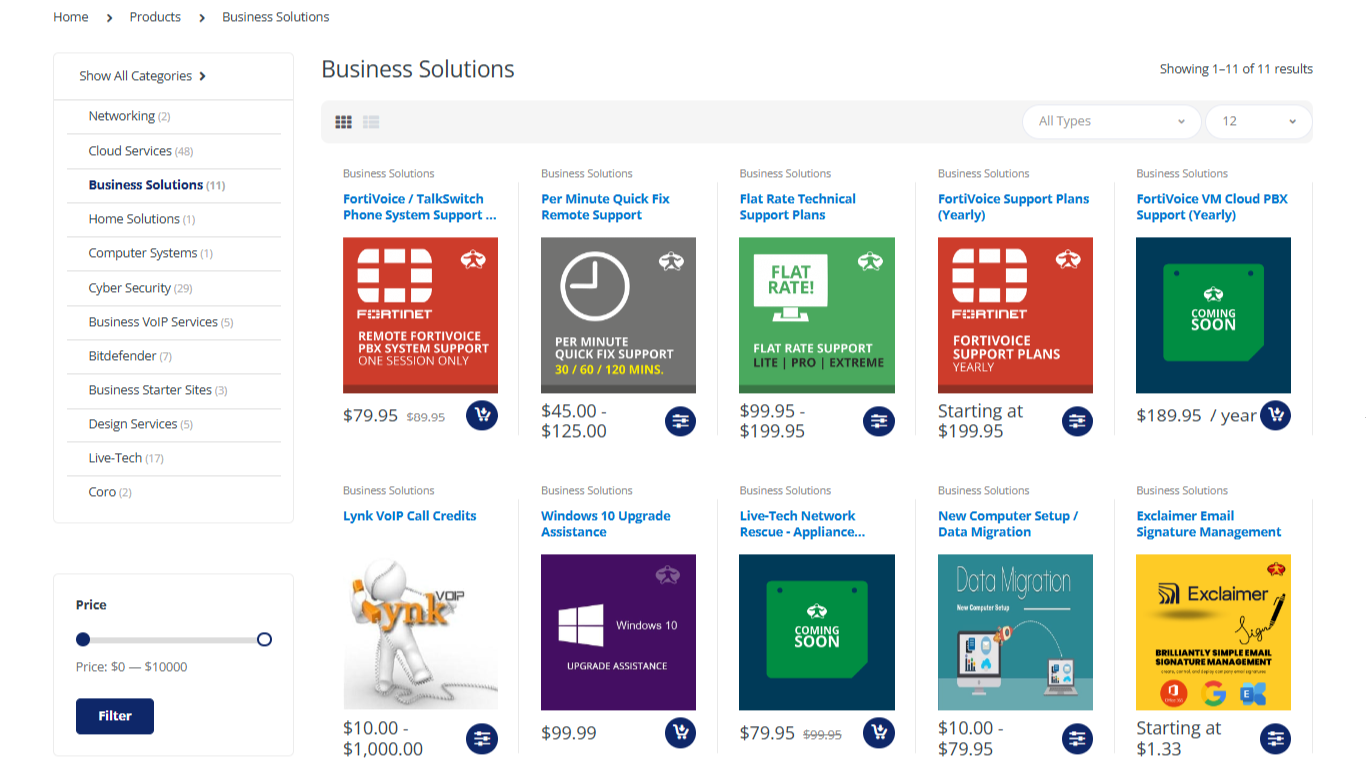Screen dimensions: 1366x768
Task: Open the Per Minute Quick Fix Support image
Action: (x=618, y=315)
